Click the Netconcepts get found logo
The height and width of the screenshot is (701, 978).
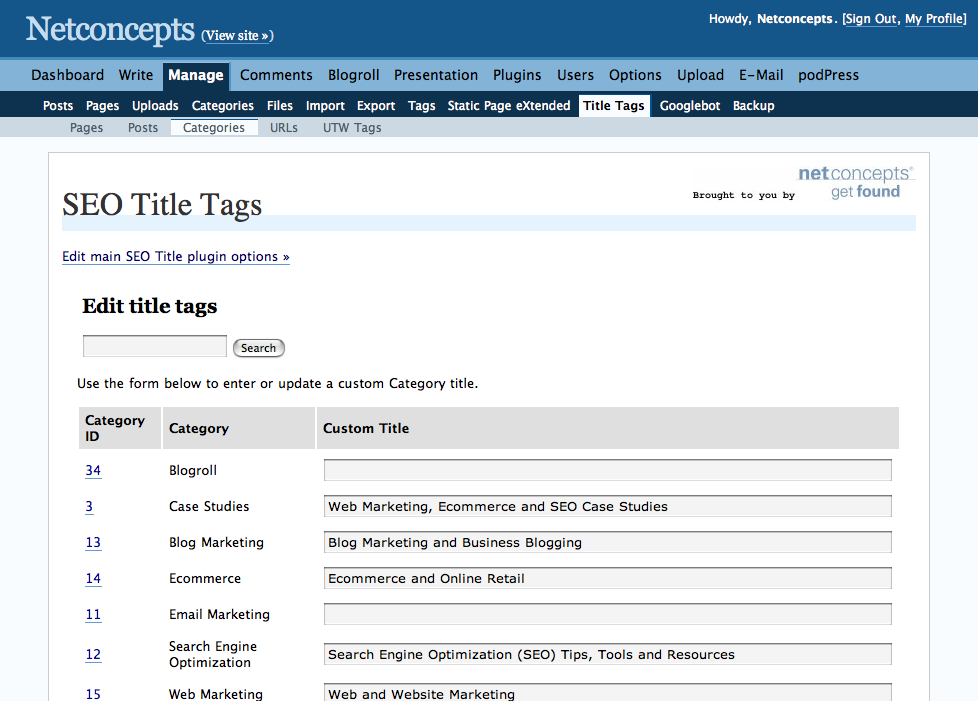[x=856, y=182]
